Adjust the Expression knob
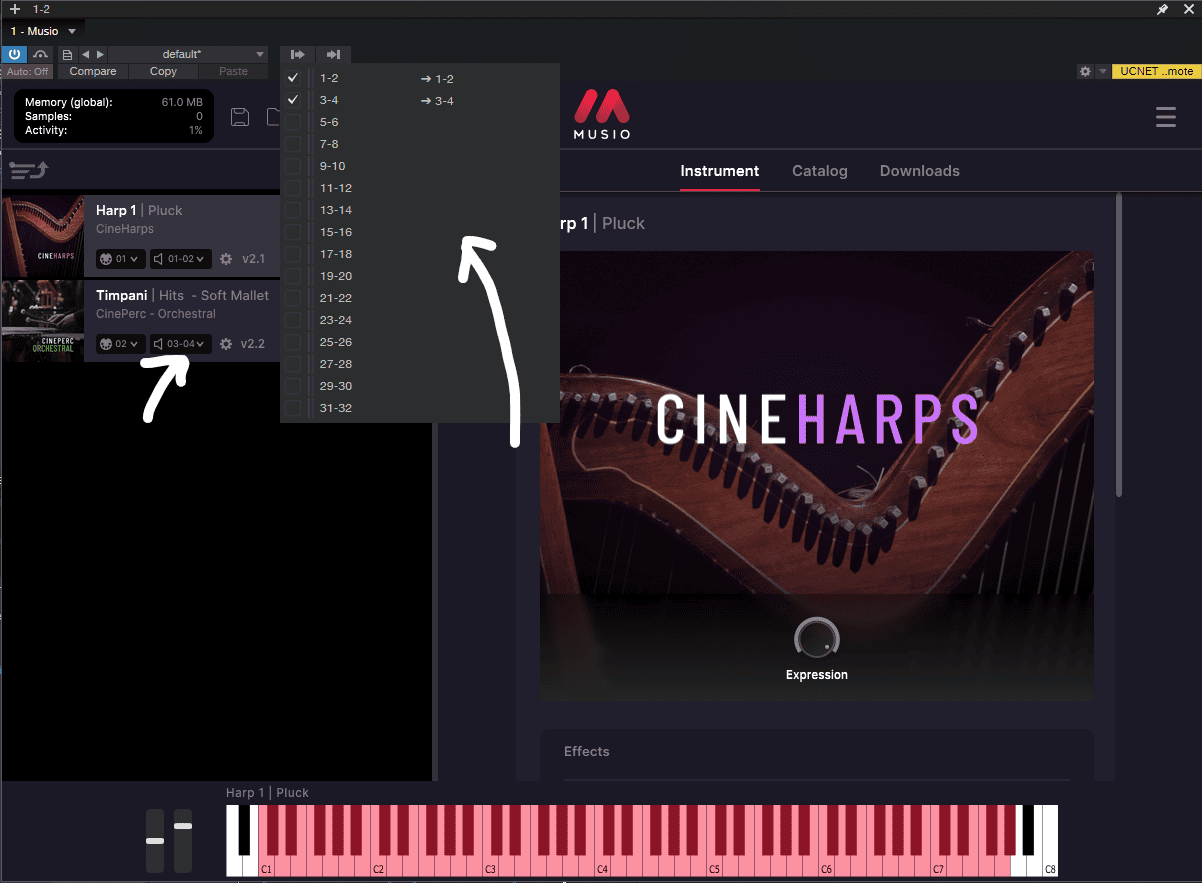1202x883 pixels. coord(817,638)
